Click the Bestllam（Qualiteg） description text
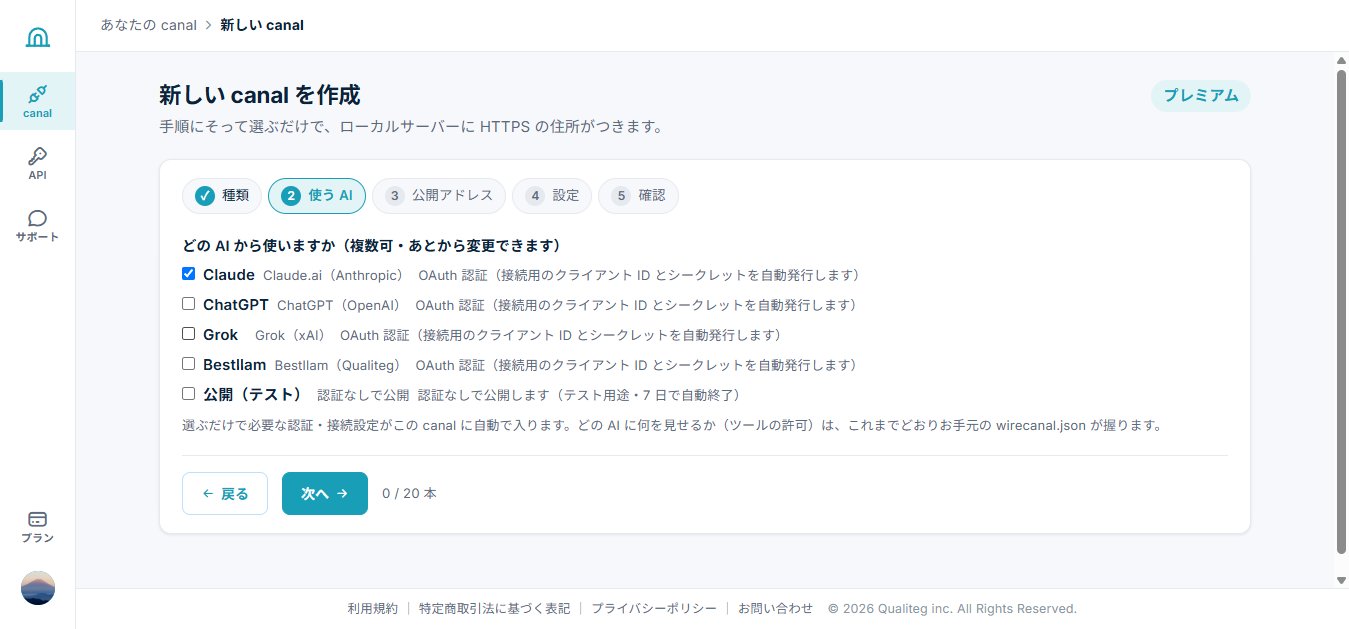 click(337, 365)
